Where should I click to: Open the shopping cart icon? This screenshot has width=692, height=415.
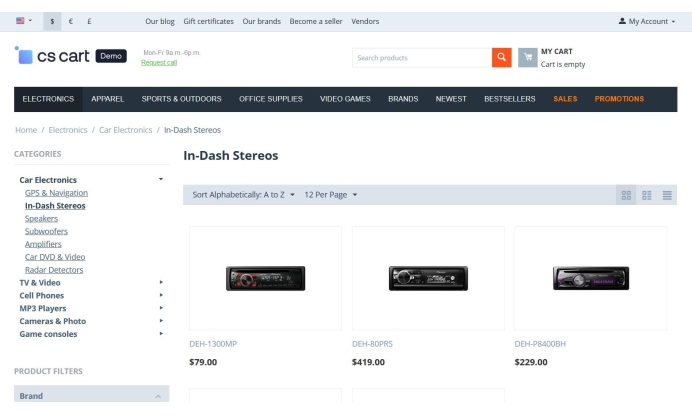tap(528, 58)
